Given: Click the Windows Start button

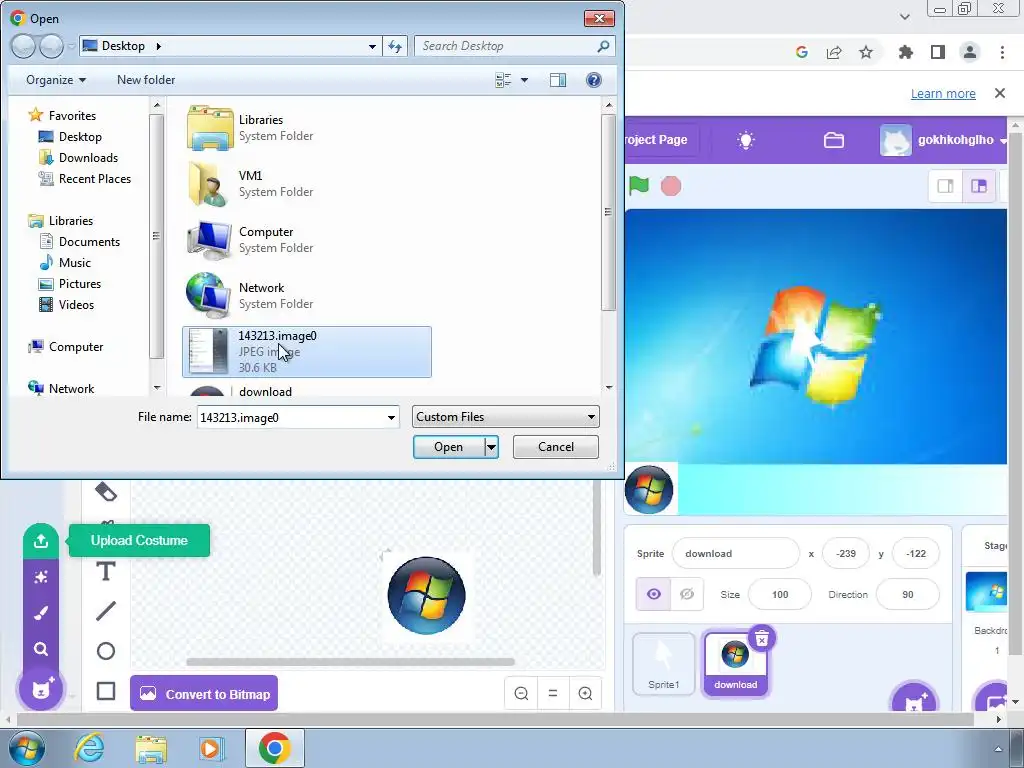Looking at the screenshot, I should pos(27,748).
